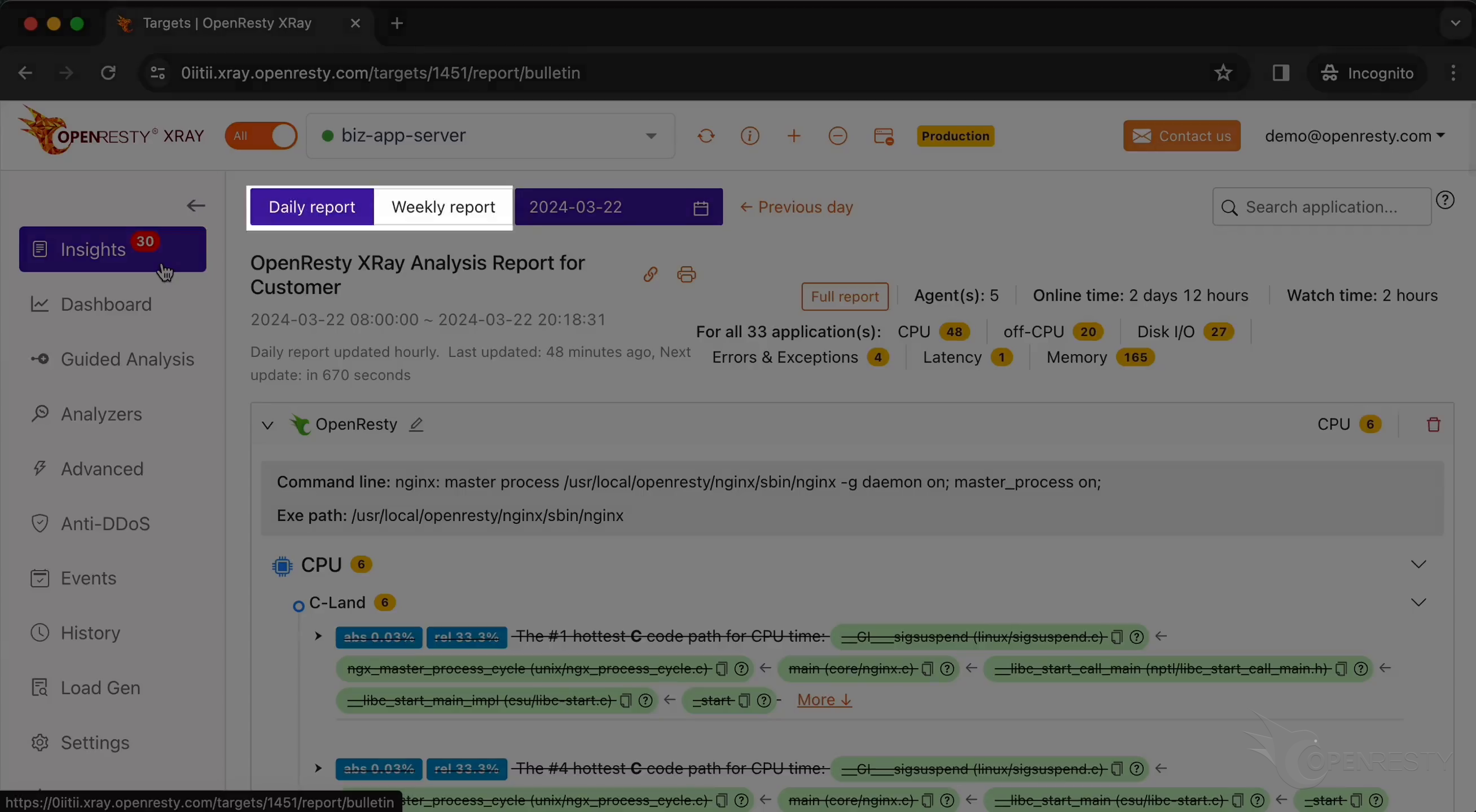Screen dimensions: 1476x812
Task: Toggle the All switch next to logo
Action: [261, 136]
